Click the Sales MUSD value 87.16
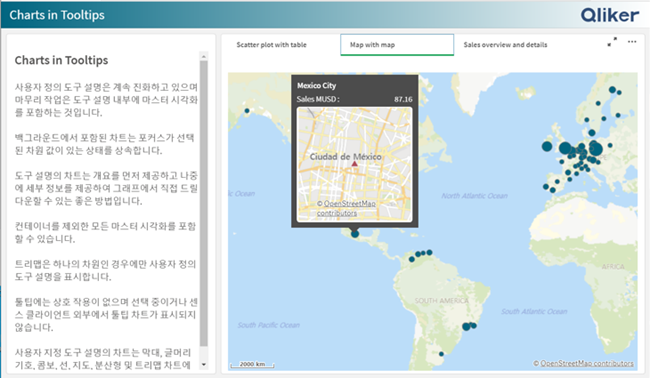Image resolution: width=650 pixels, height=378 pixels. 403,99
